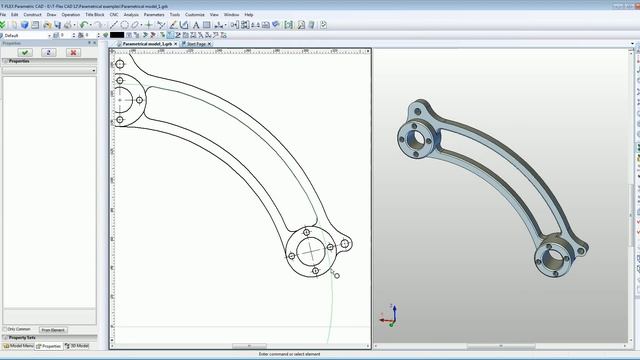Viewport: 640px width, 360px height.
Task: Click the From Element button
Action: click(x=53, y=330)
